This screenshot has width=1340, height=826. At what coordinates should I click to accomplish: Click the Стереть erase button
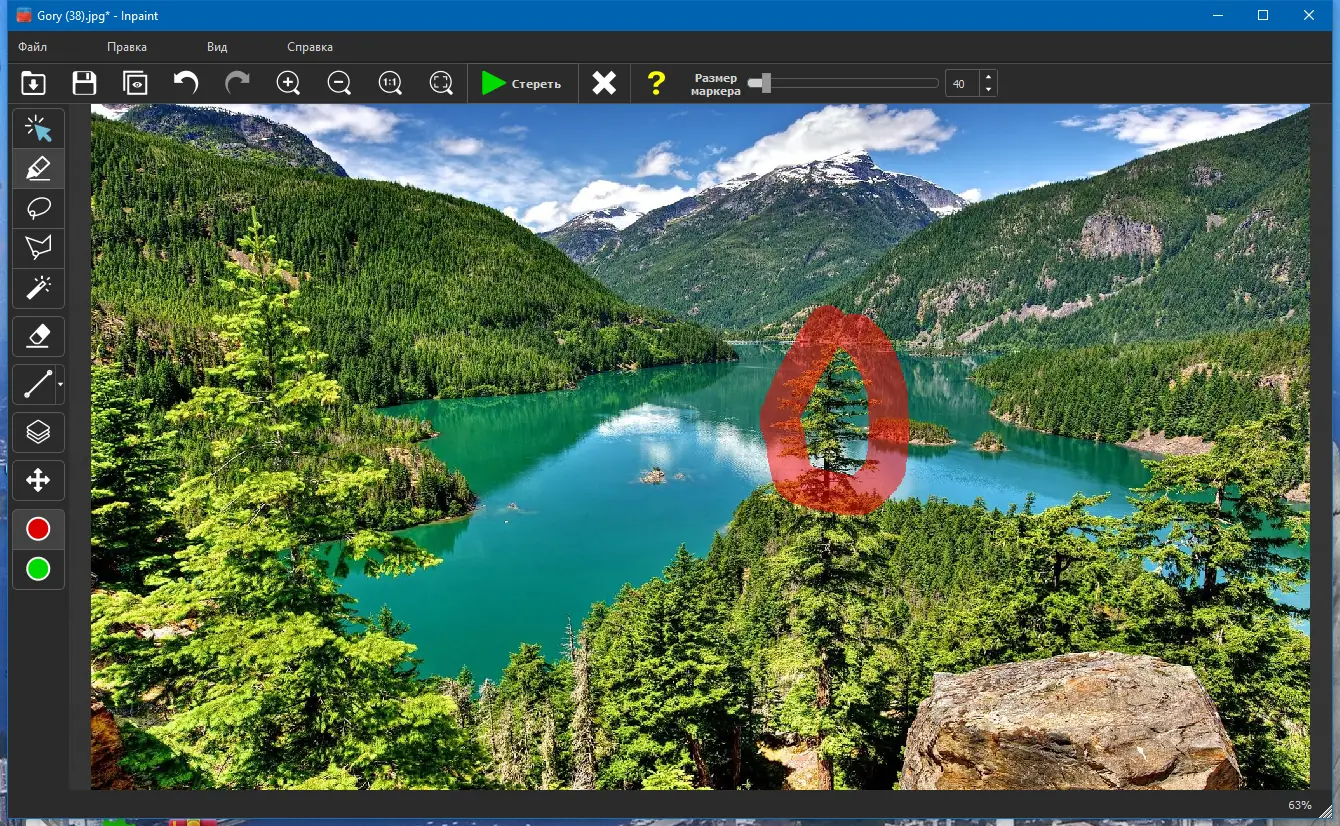[522, 83]
